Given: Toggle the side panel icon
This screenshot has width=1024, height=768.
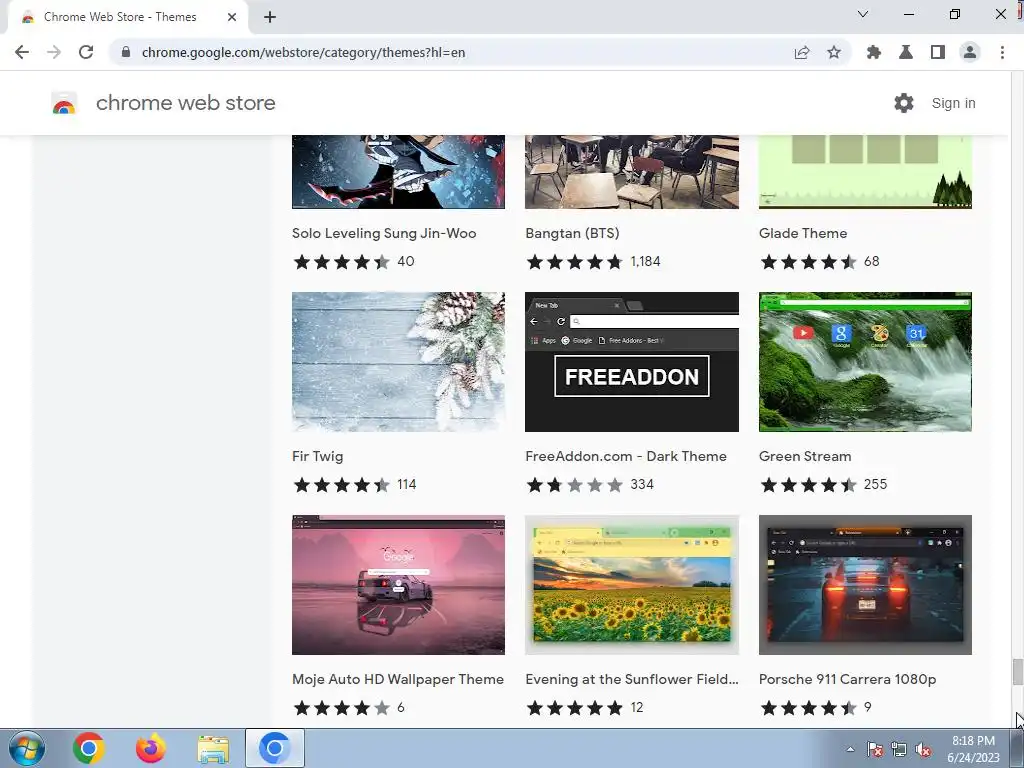Looking at the screenshot, I should pos(938,52).
